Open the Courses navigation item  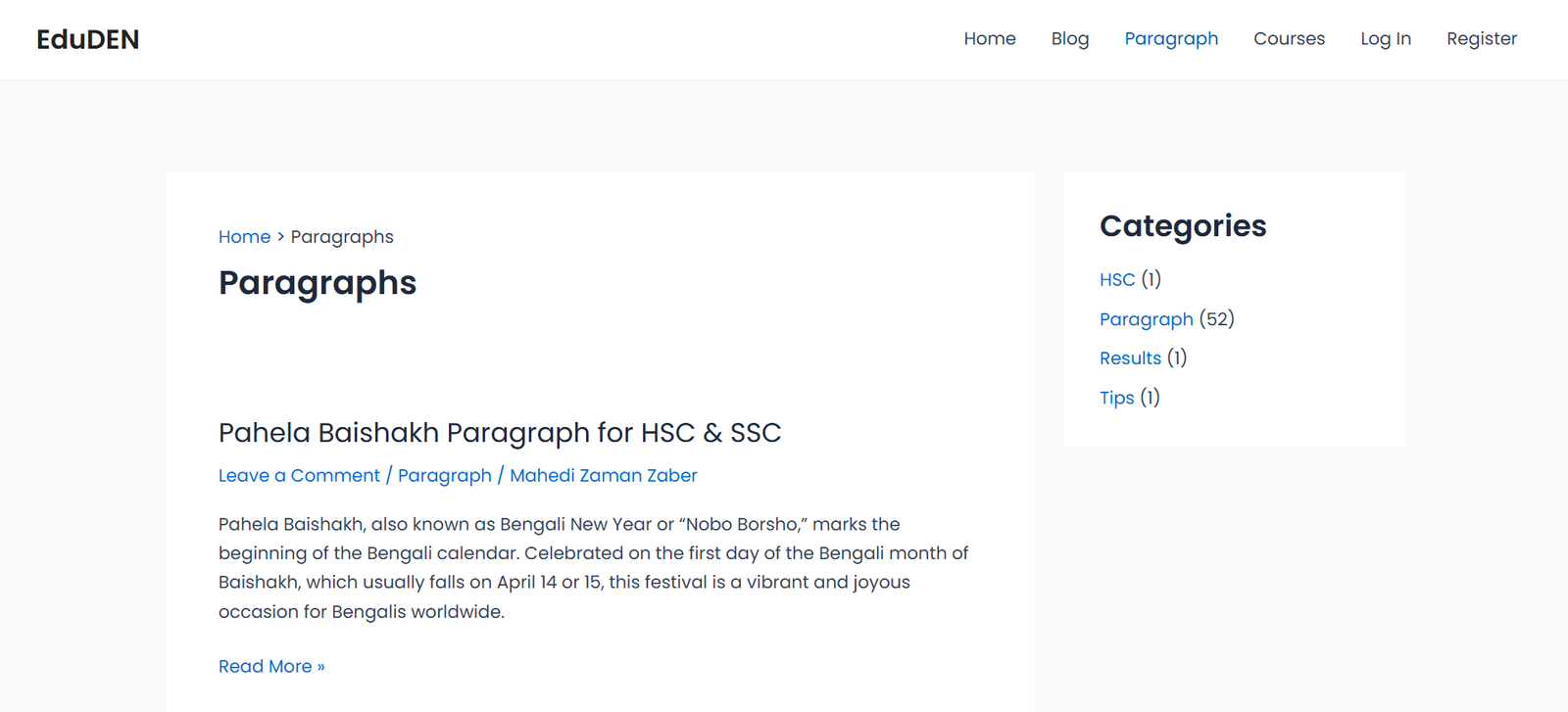(x=1289, y=39)
